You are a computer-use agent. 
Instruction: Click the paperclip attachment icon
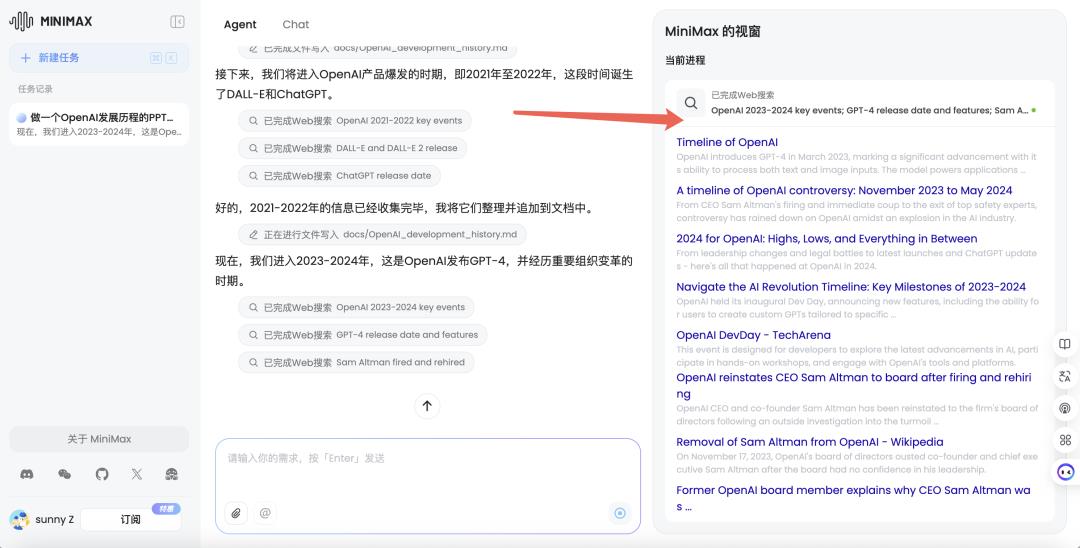click(236, 513)
